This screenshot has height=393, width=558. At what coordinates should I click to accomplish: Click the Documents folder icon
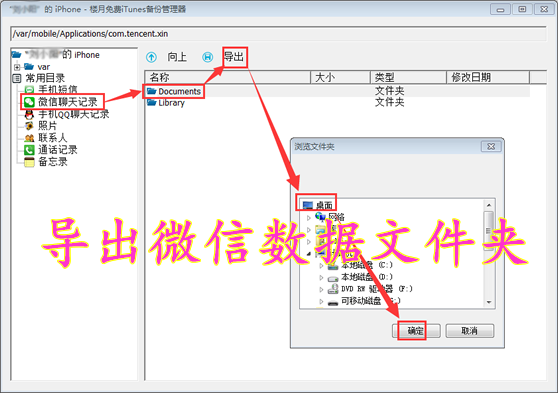(x=152, y=91)
